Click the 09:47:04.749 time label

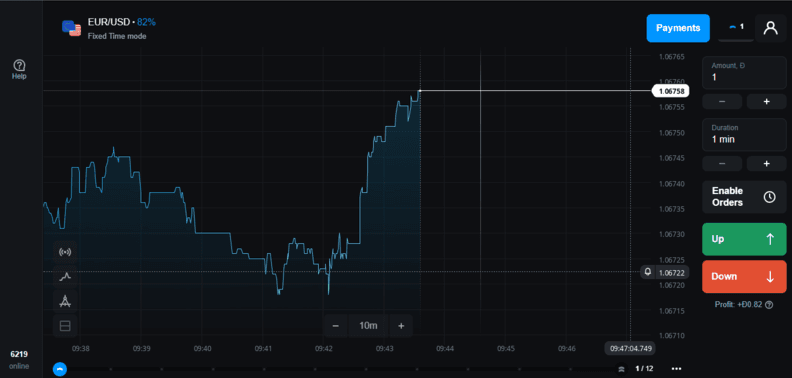pos(630,348)
